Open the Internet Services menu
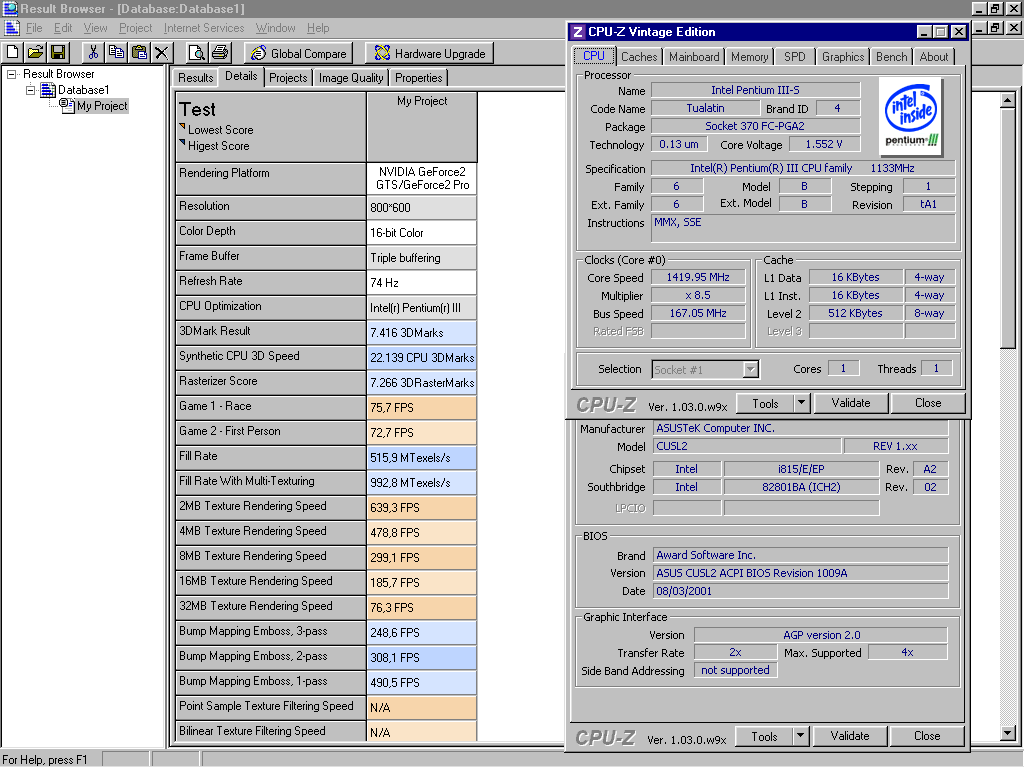 coord(203,28)
